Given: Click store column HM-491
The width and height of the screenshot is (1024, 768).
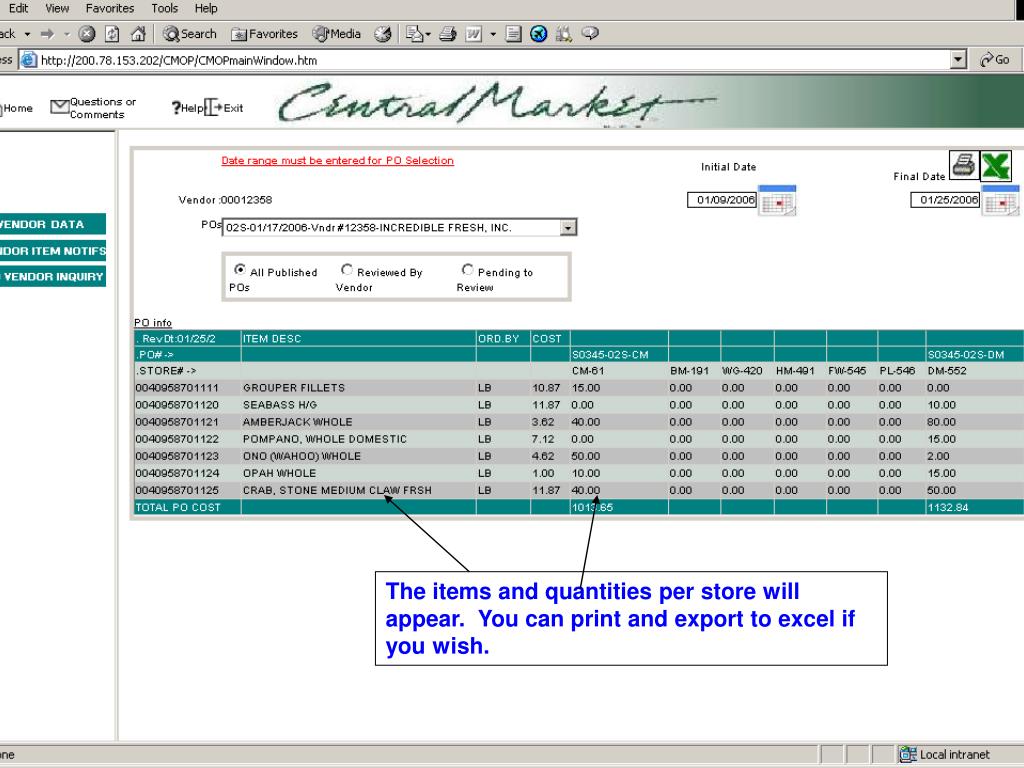Looking at the screenshot, I should point(795,371).
